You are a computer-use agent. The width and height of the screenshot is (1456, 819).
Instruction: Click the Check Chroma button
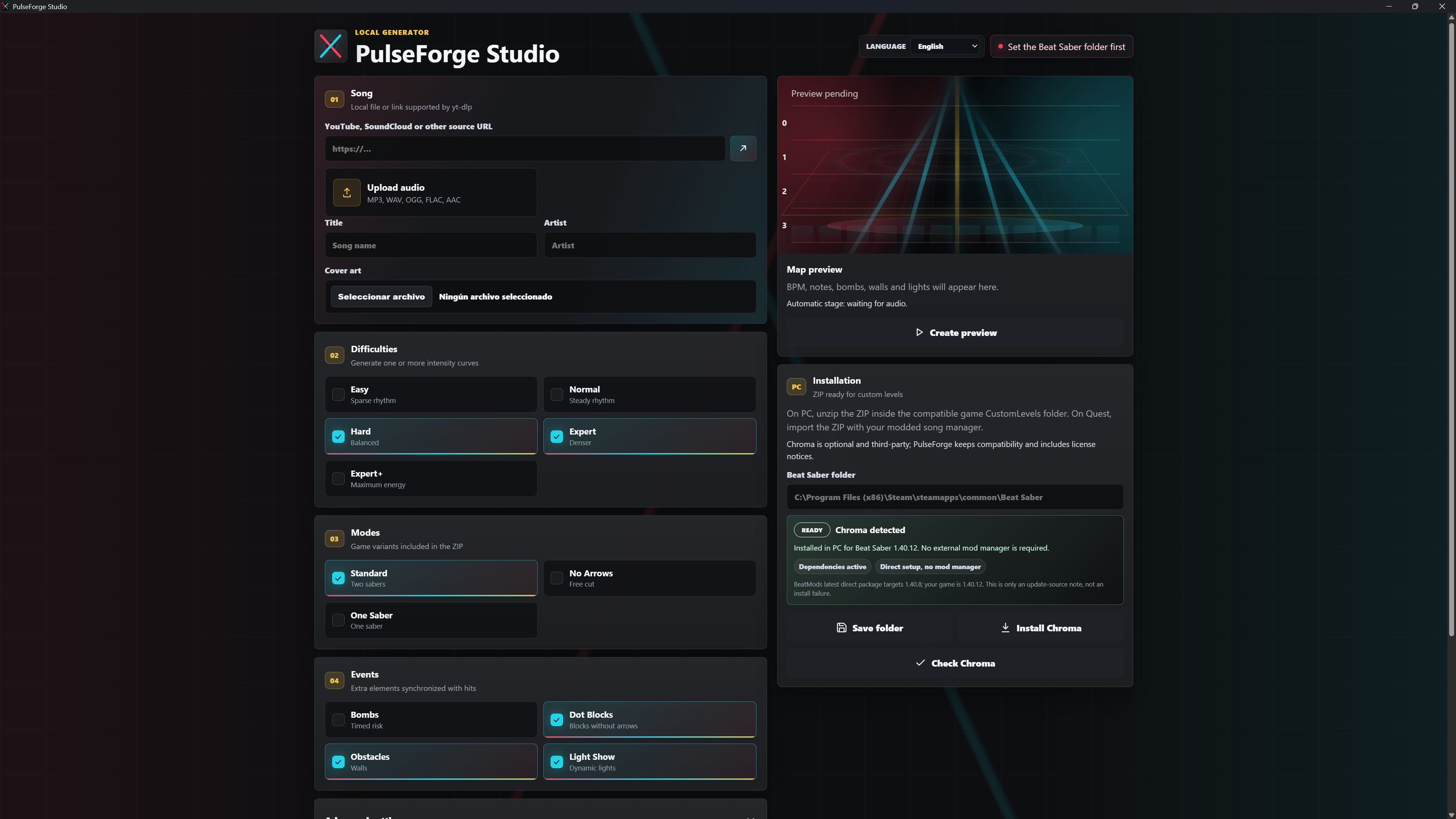(x=955, y=663)
